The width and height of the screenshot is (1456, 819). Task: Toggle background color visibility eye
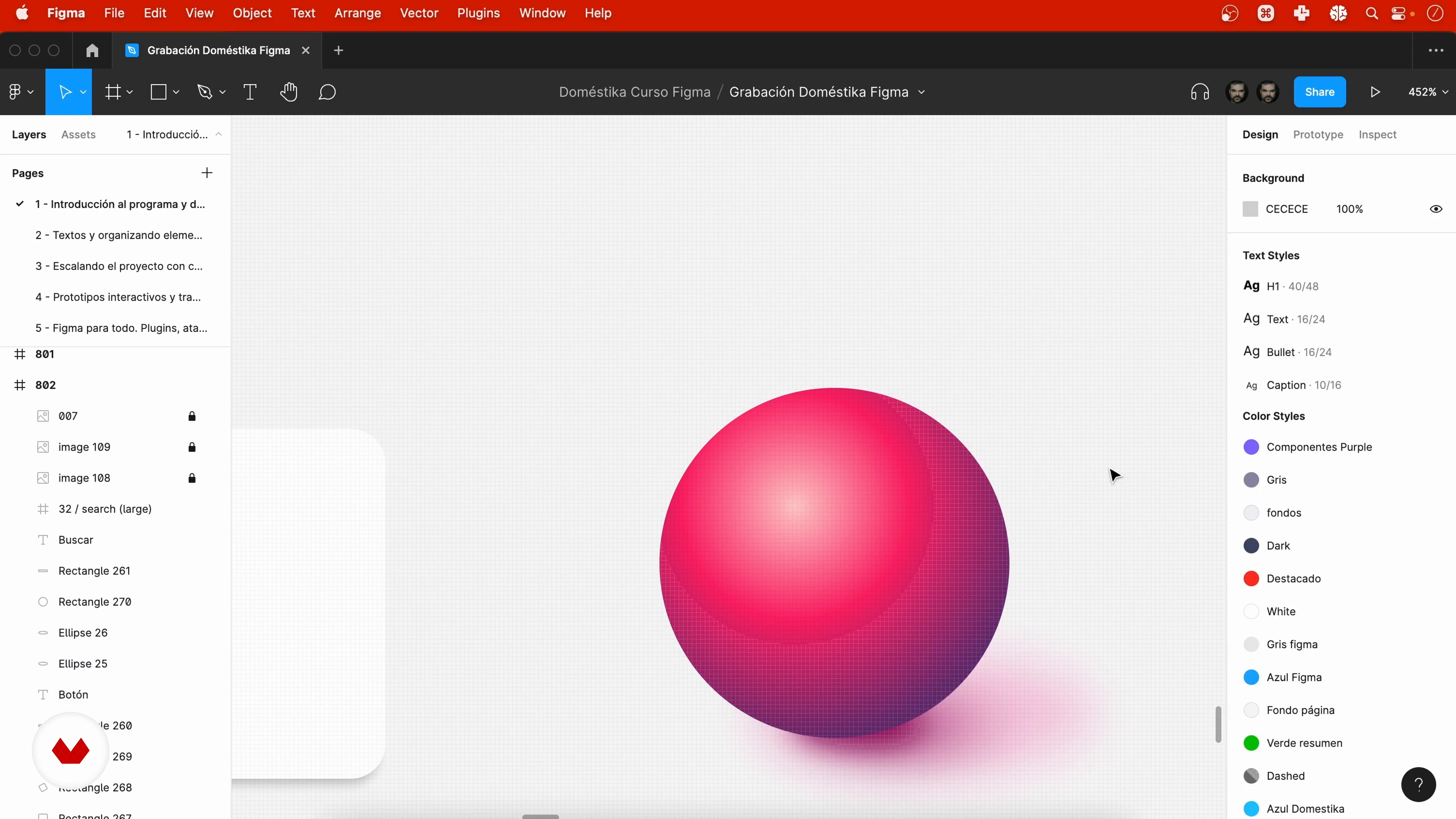click(1436, 209)
